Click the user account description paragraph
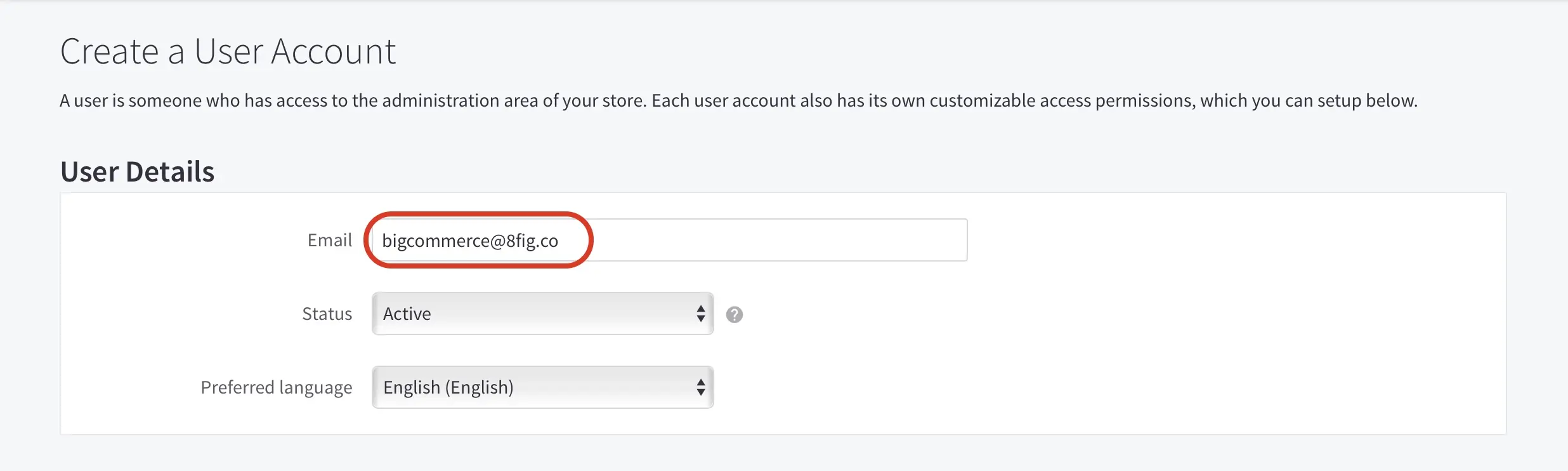Image resolution: width=1568 pixels, height=471 pixels. [738, 101]
